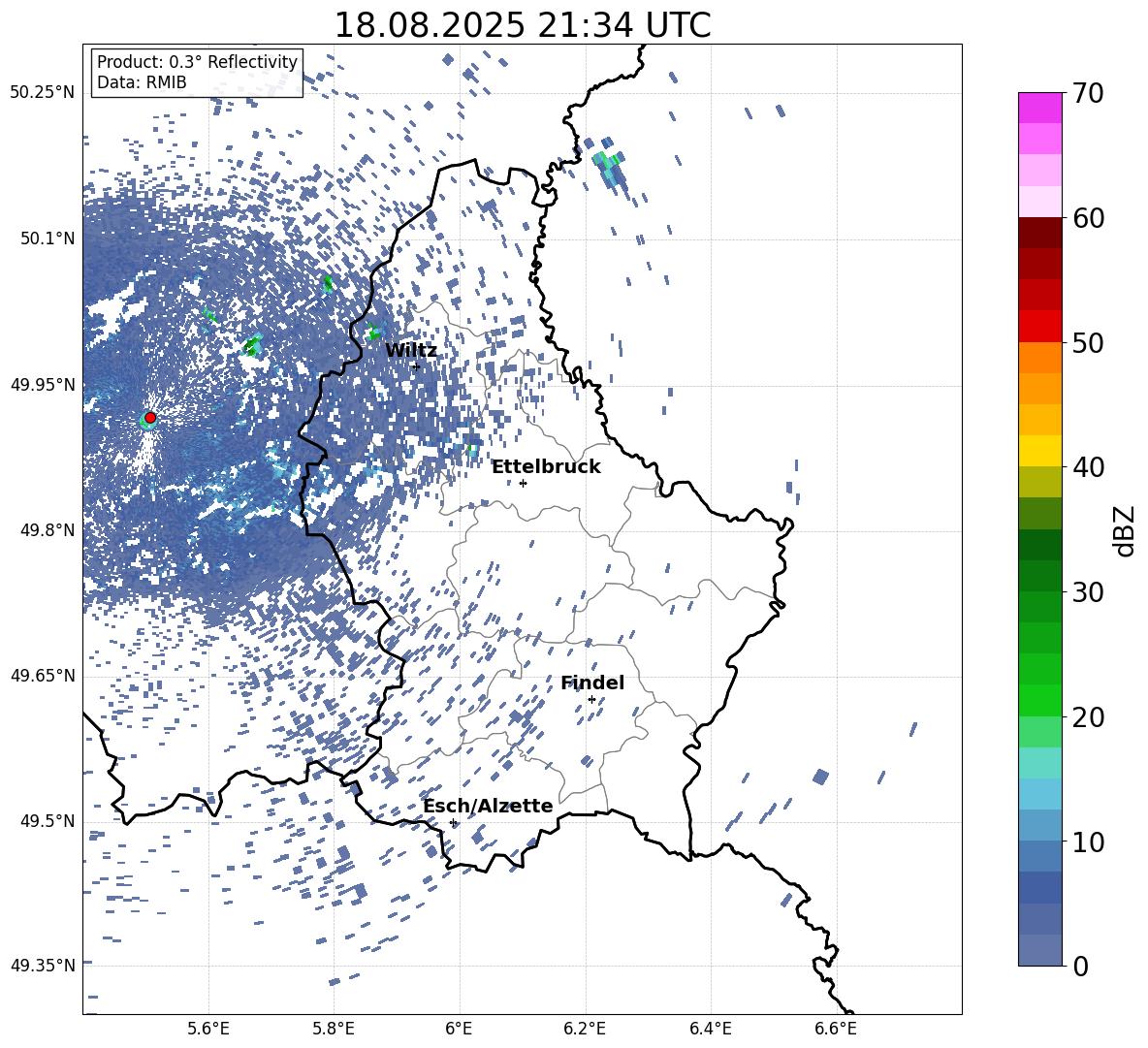Click the 49.65°N latitude label
The image size is (1148, 1048).
[x=43, y=676]
